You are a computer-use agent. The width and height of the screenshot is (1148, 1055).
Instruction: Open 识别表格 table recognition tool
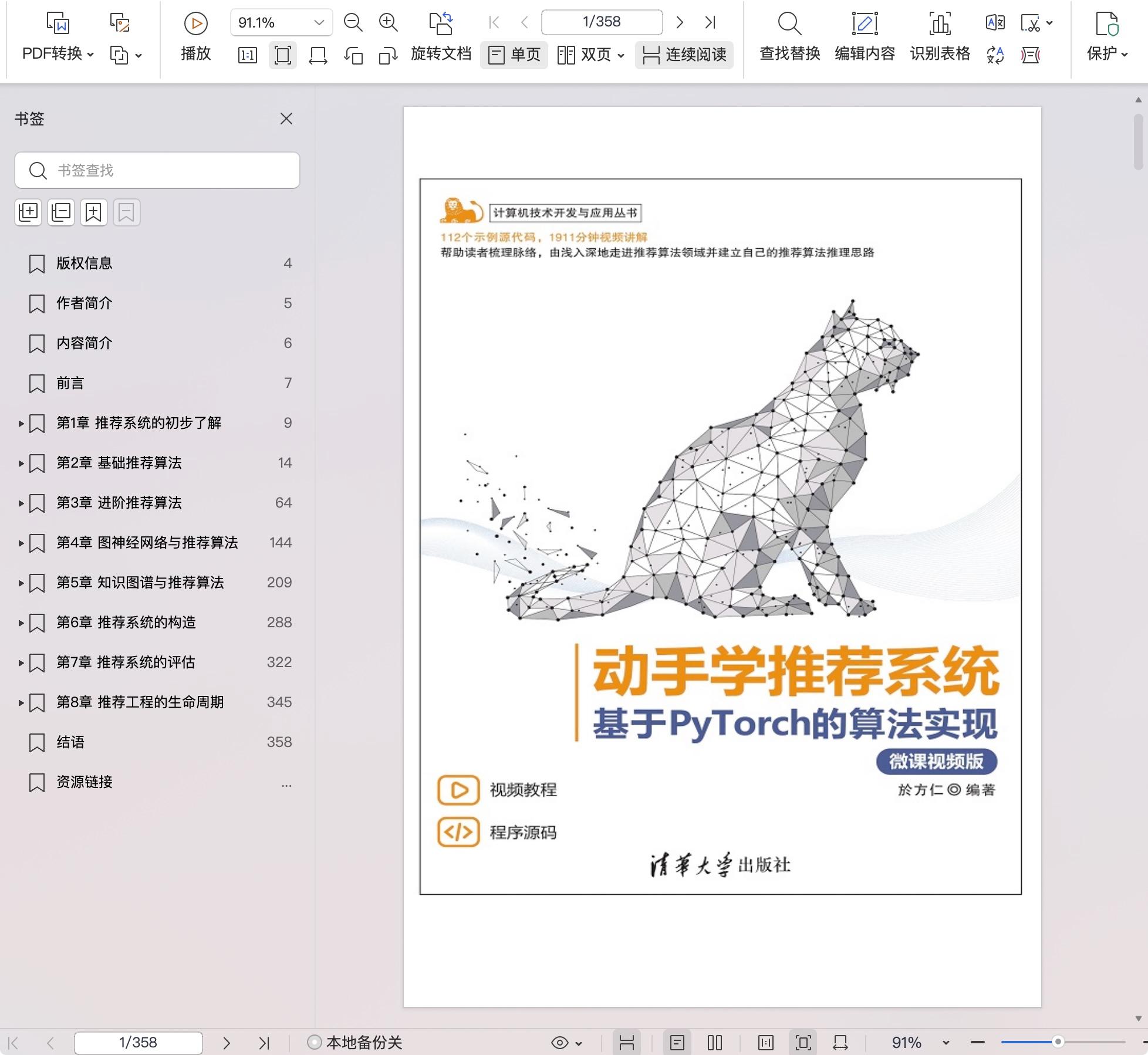(x=940, y=38)
